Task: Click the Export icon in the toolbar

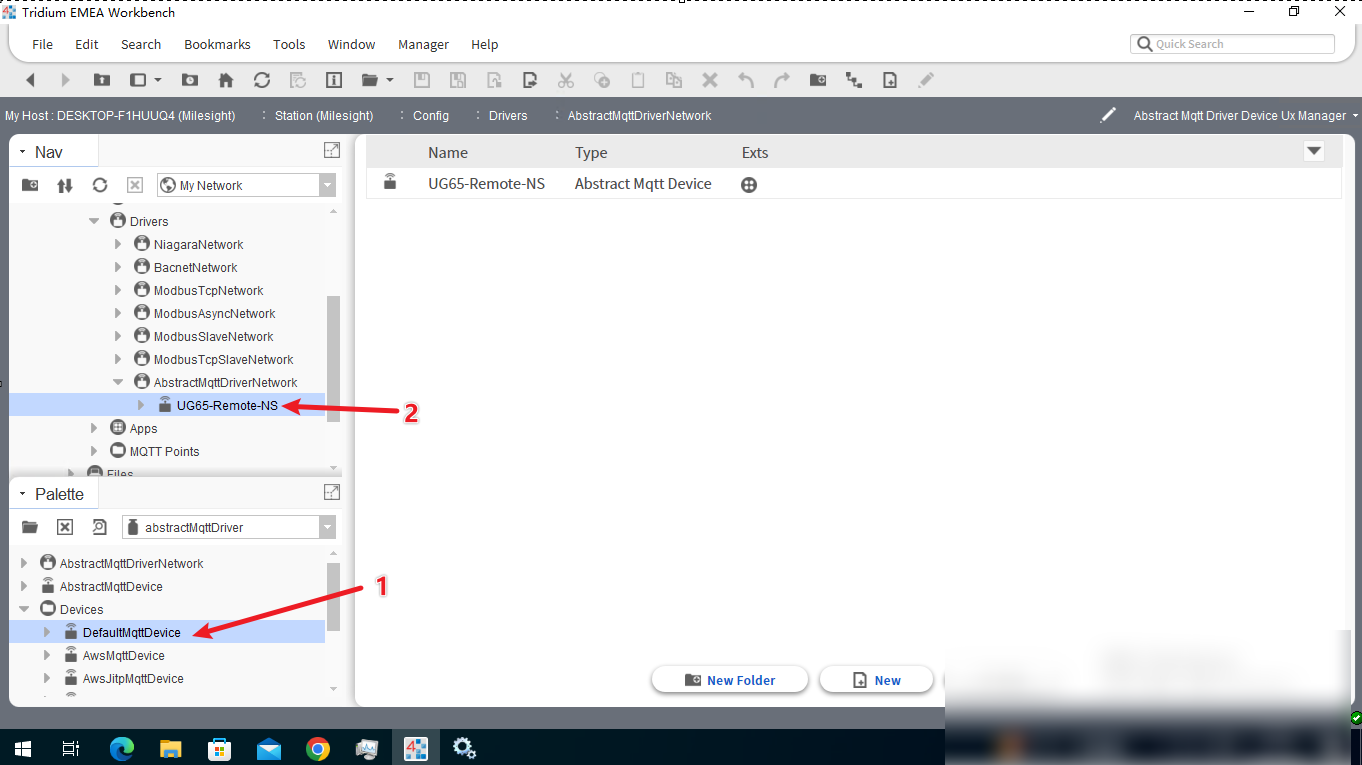Action: (x=530, y=80)
